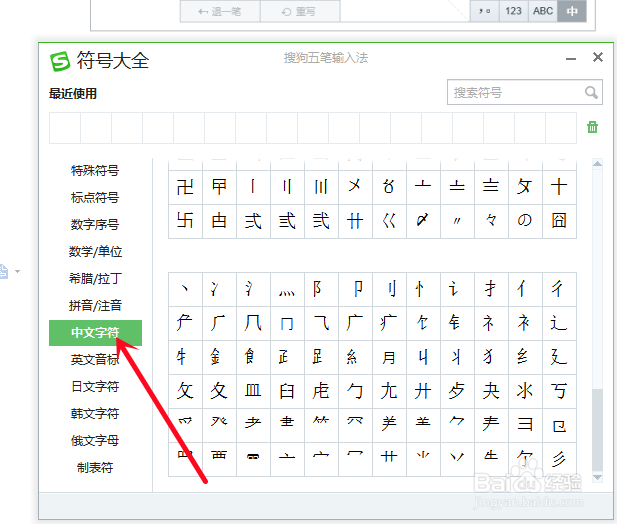The image size is (617, 524).
Task: Click the 重写 rewrite button
Action: [300, 11]
